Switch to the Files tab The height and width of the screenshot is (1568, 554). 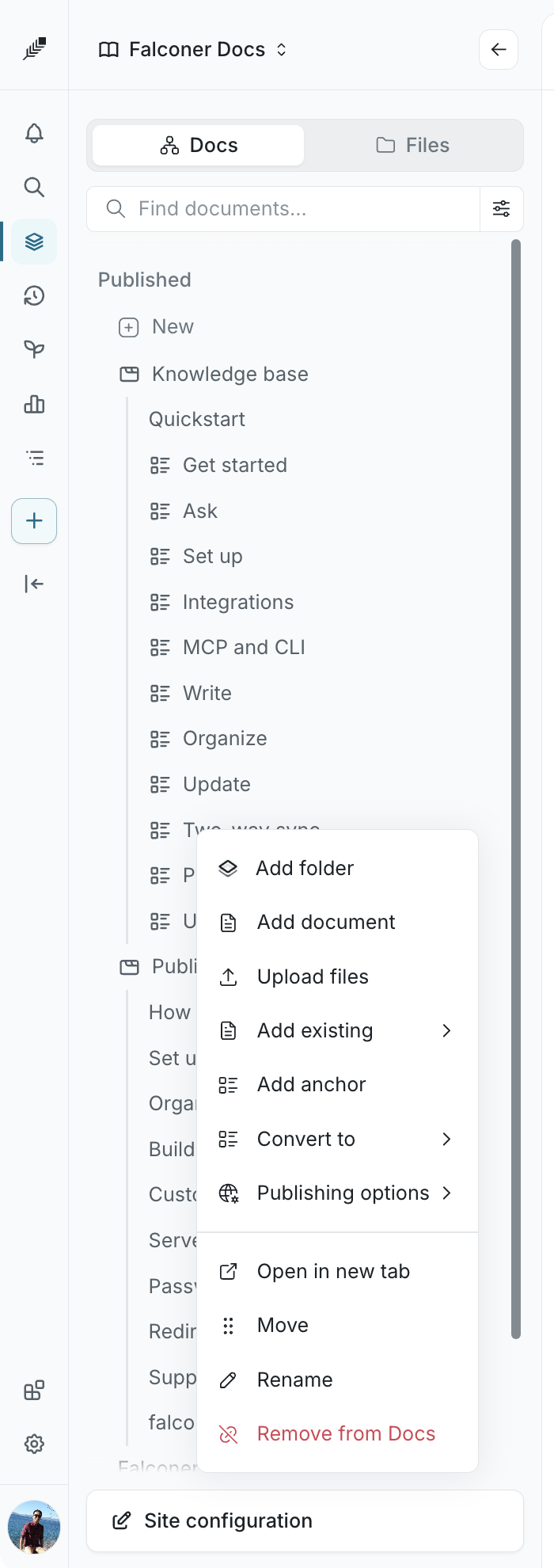(x=412, y=145)
